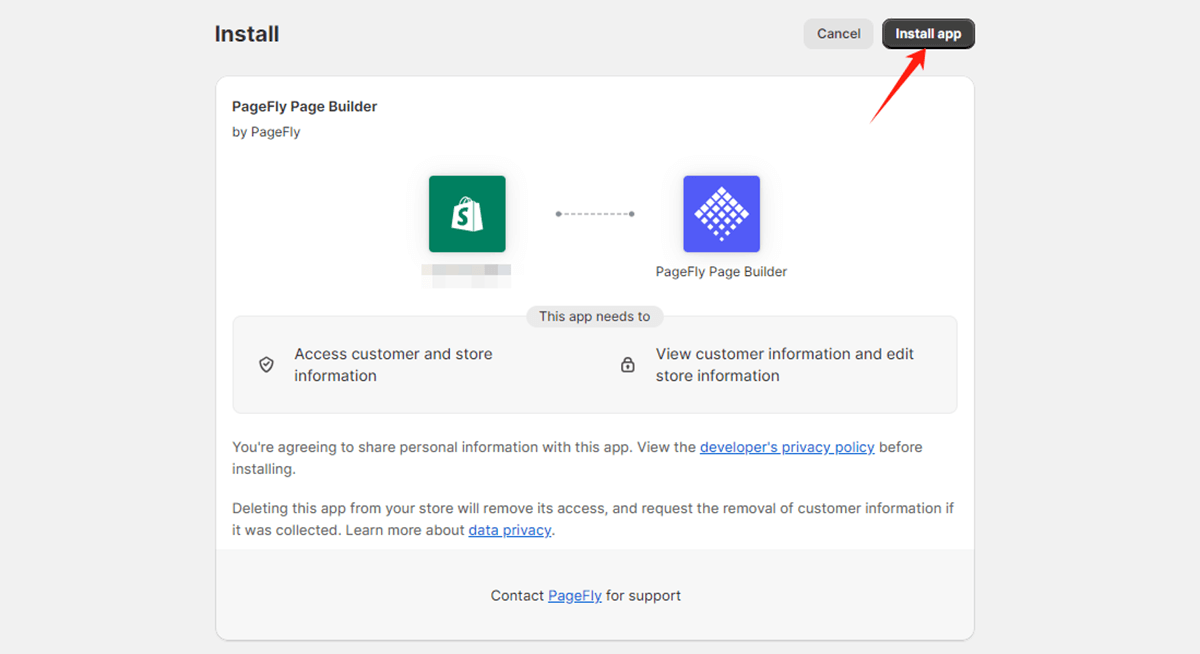1200x654 pixels.
Task: Select the PageFly Page Builder label under its icon
Action: [x=721, y=271]
